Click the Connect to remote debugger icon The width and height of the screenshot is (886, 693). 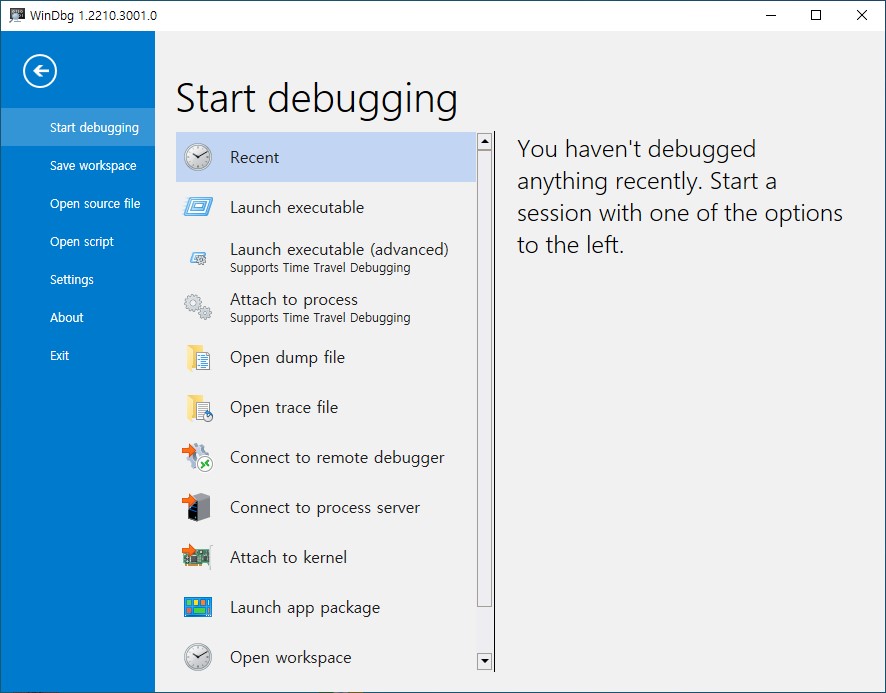[x=197, y=457]
